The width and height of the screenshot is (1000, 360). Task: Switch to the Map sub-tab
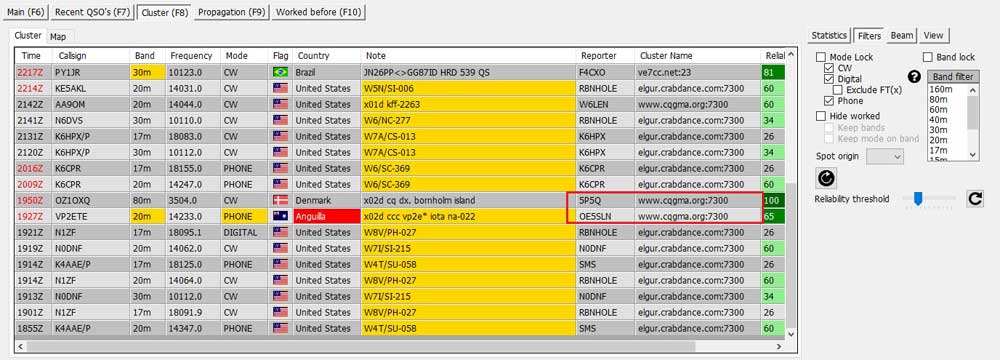click(x=58, y=36)
